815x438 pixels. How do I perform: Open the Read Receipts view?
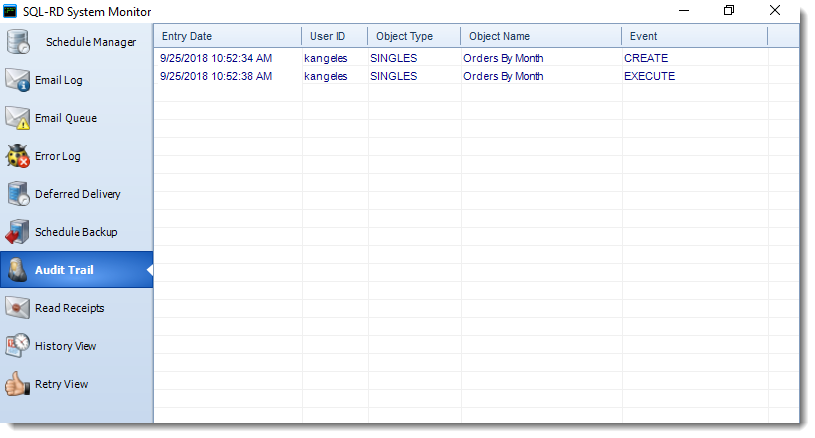pyautogui.click(x=70, y=308)
